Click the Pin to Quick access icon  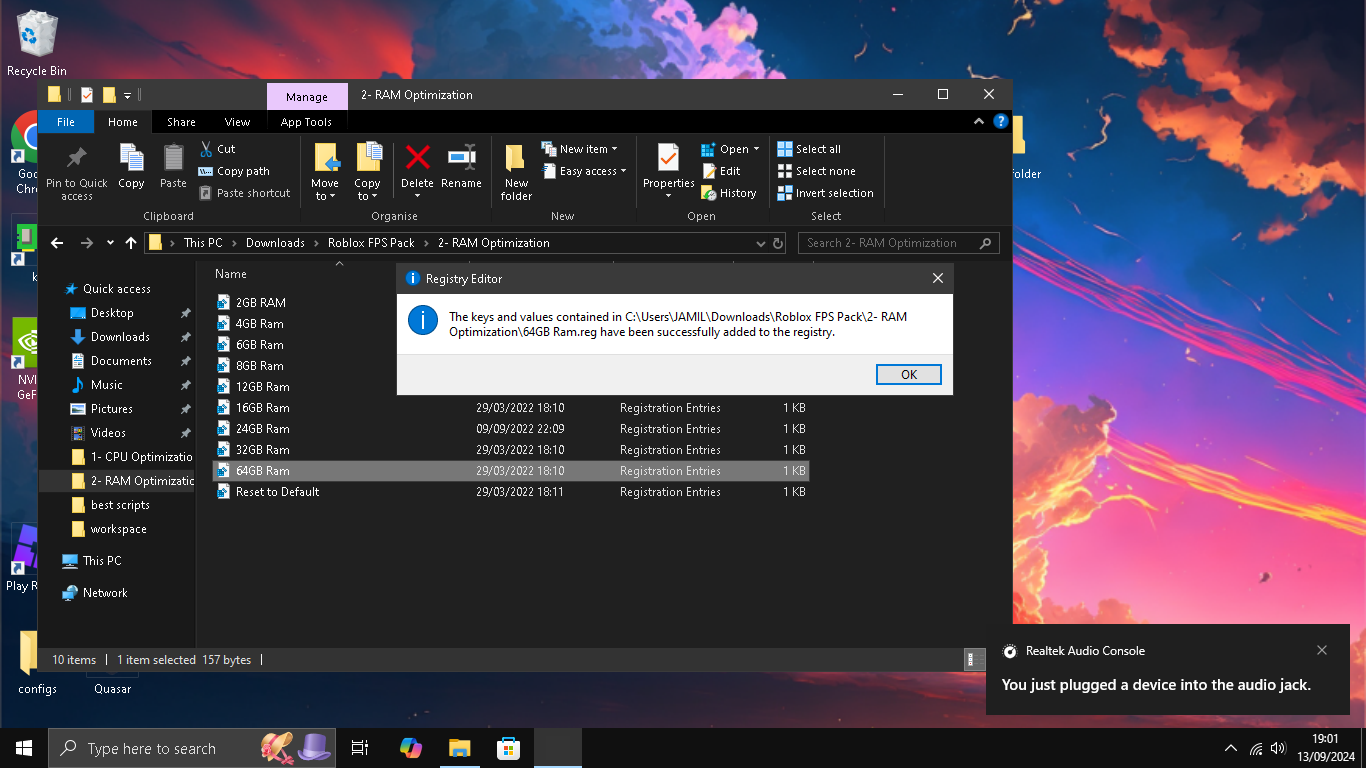(76, 157)
